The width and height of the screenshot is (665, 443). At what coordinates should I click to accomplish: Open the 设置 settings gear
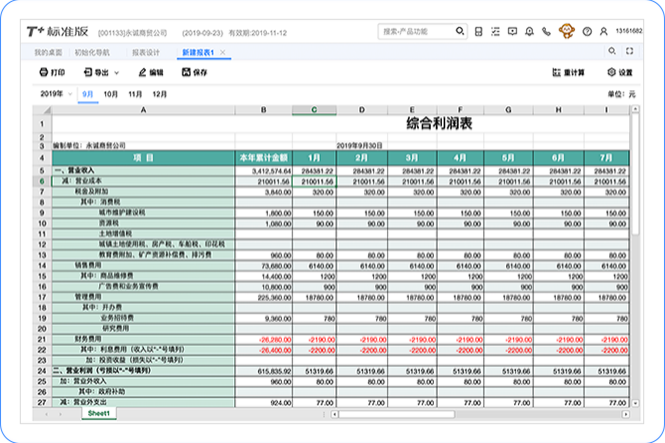[620, 72]
